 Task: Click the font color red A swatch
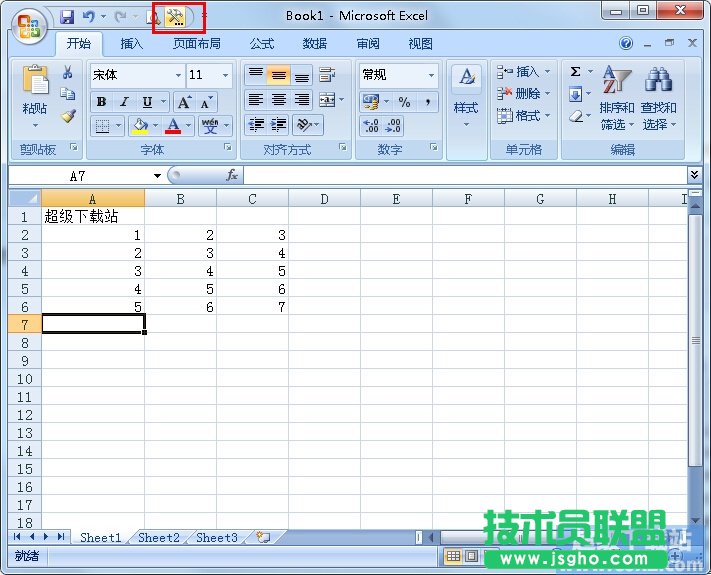(173, 126)
